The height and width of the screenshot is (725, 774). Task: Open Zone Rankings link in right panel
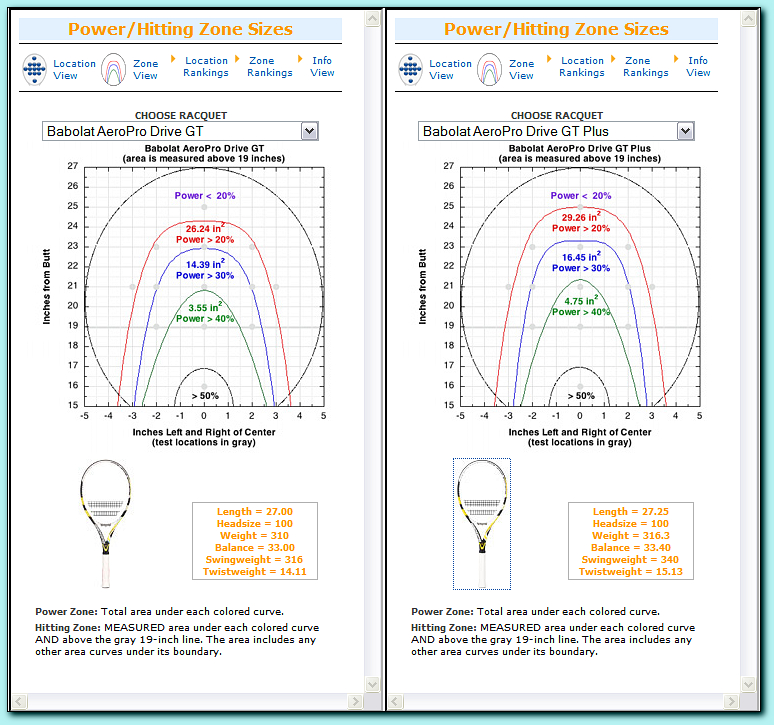tap(646, 67)
